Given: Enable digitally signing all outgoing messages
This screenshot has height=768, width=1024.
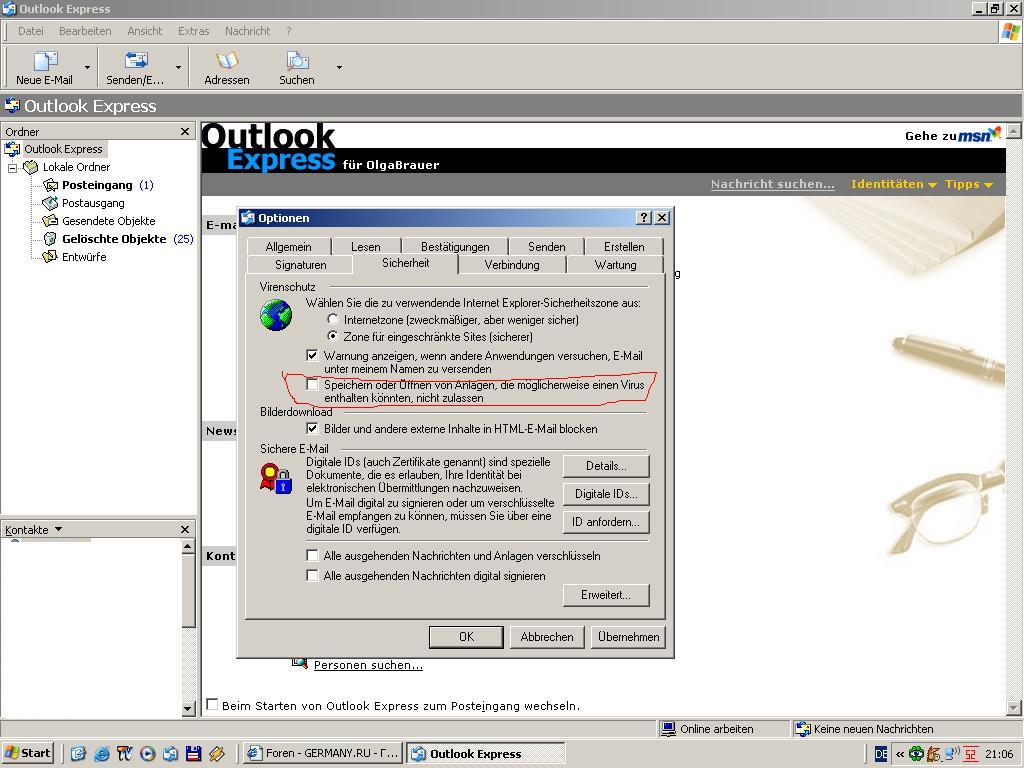Looking at the screenshot, I should pos(312,575).
